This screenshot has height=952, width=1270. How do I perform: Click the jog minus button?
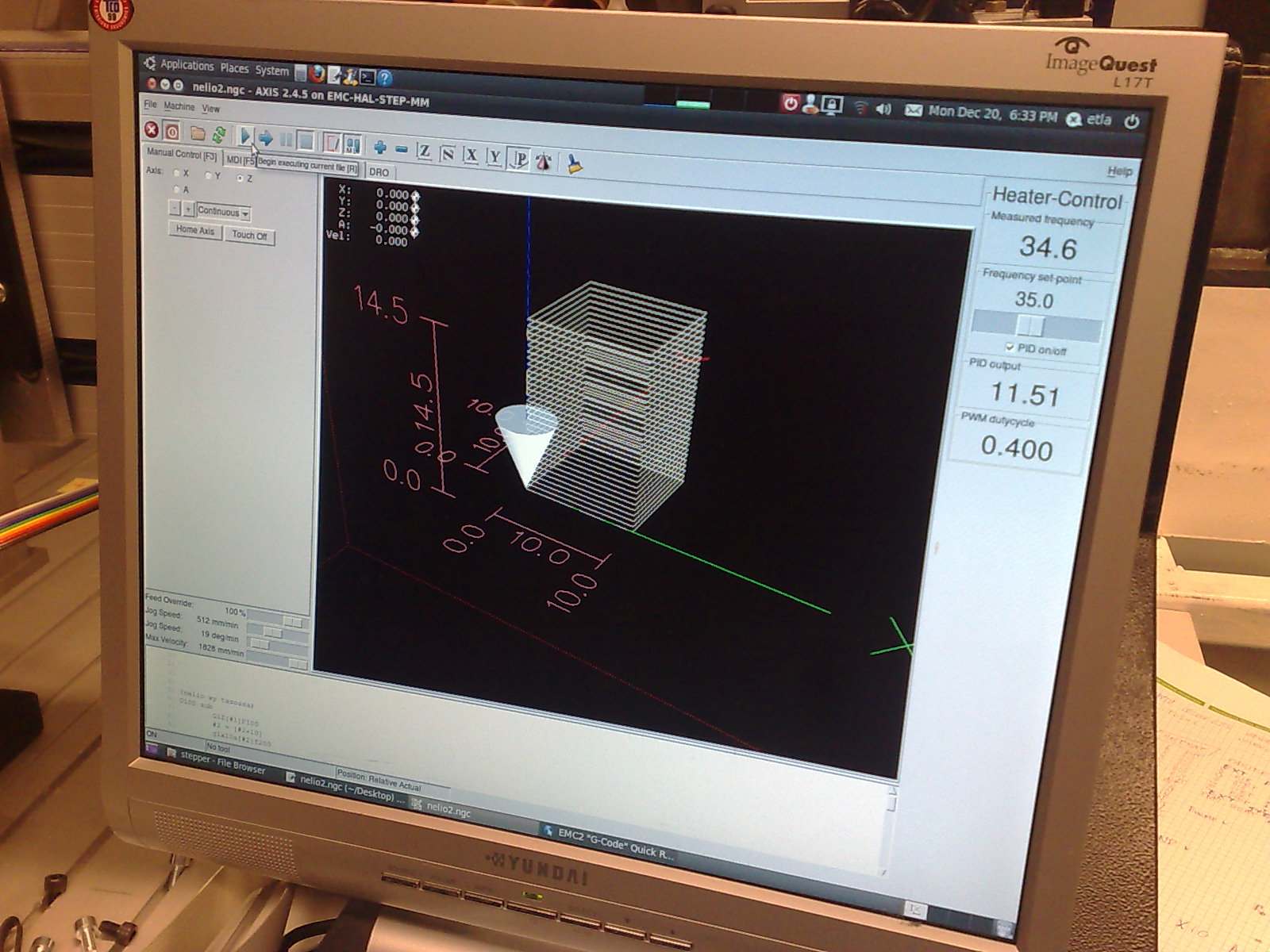click(175, 208)
